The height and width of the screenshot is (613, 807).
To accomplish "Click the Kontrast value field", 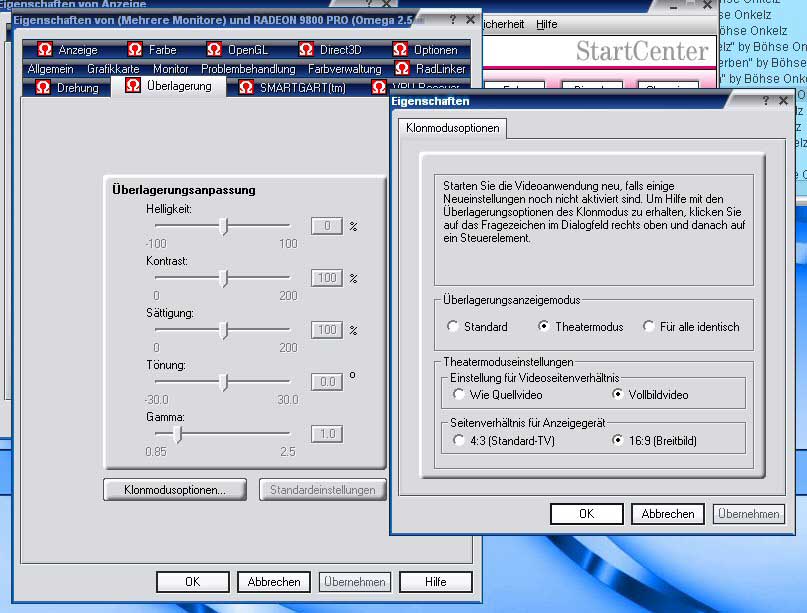I will tap(327, 278).
